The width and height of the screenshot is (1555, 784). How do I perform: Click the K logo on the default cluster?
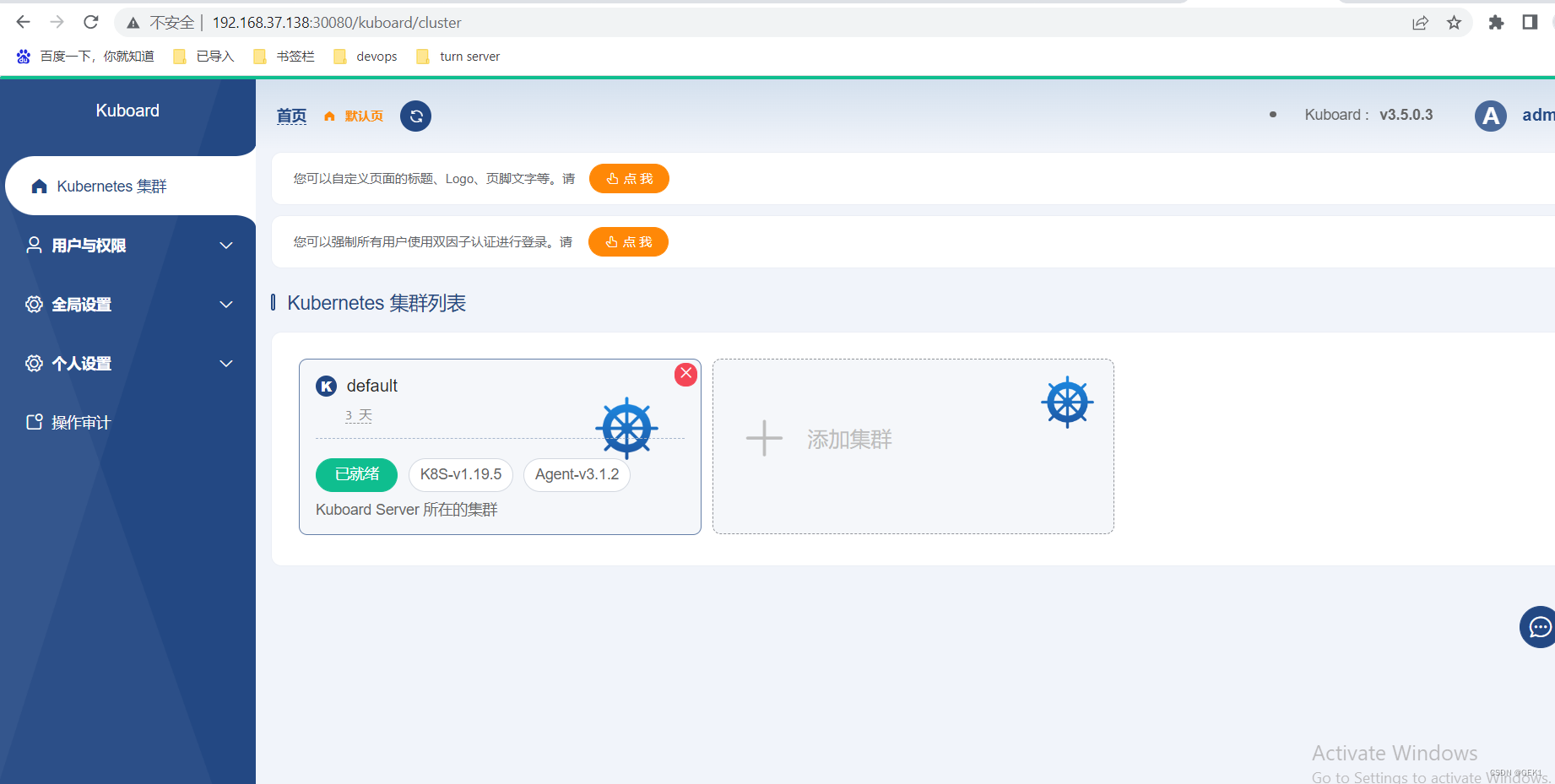point(326,386)
